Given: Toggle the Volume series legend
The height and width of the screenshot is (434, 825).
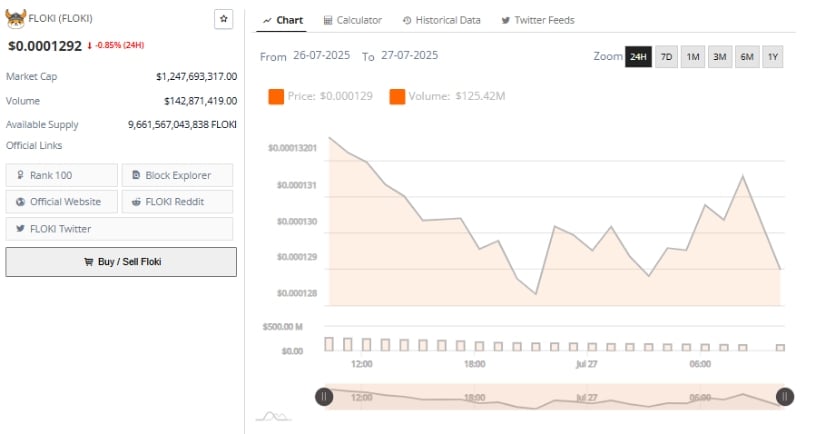Looking at the screenshot, I should (447, 96).
